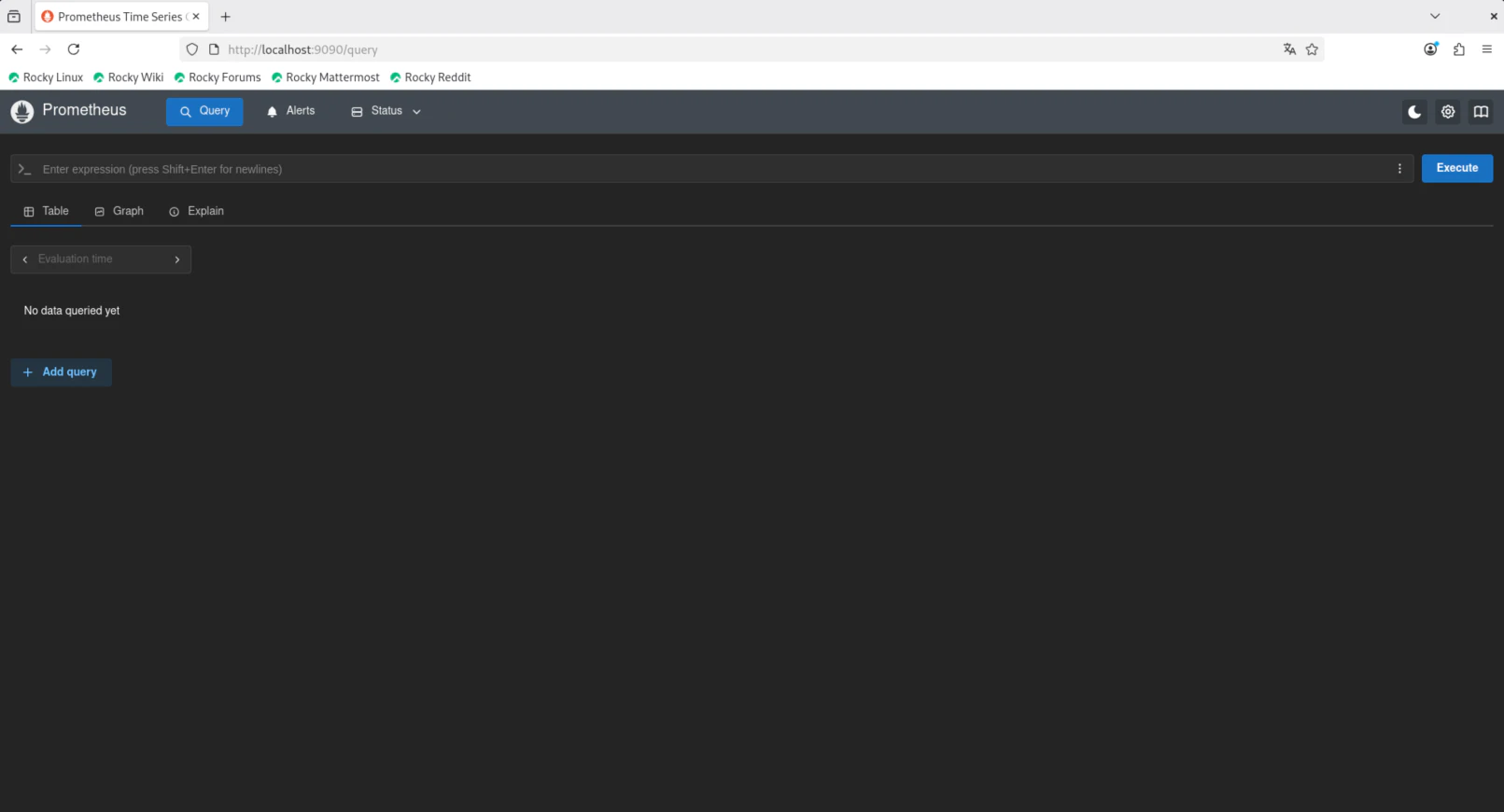Click the translate page icon
Image resolution: width=1504 pixels, height=812 pixels.
click(1289, 49)
